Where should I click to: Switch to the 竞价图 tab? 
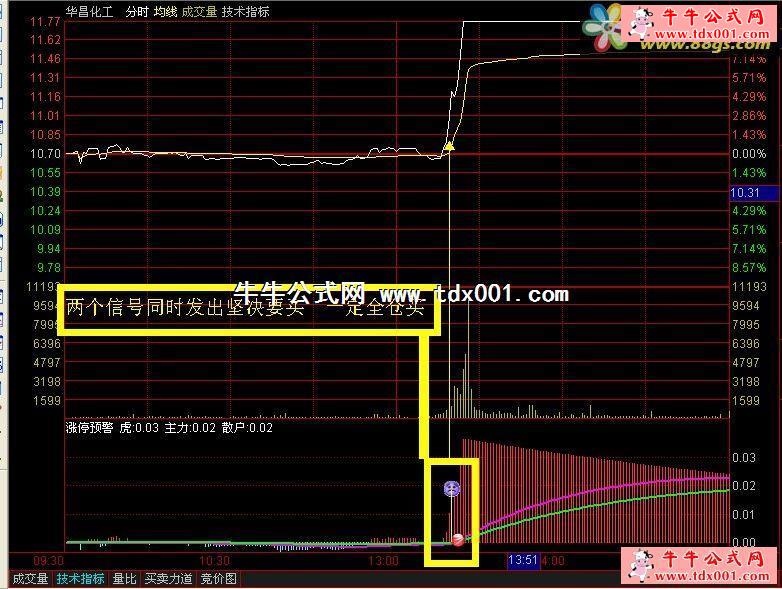(x=218, y=579)
